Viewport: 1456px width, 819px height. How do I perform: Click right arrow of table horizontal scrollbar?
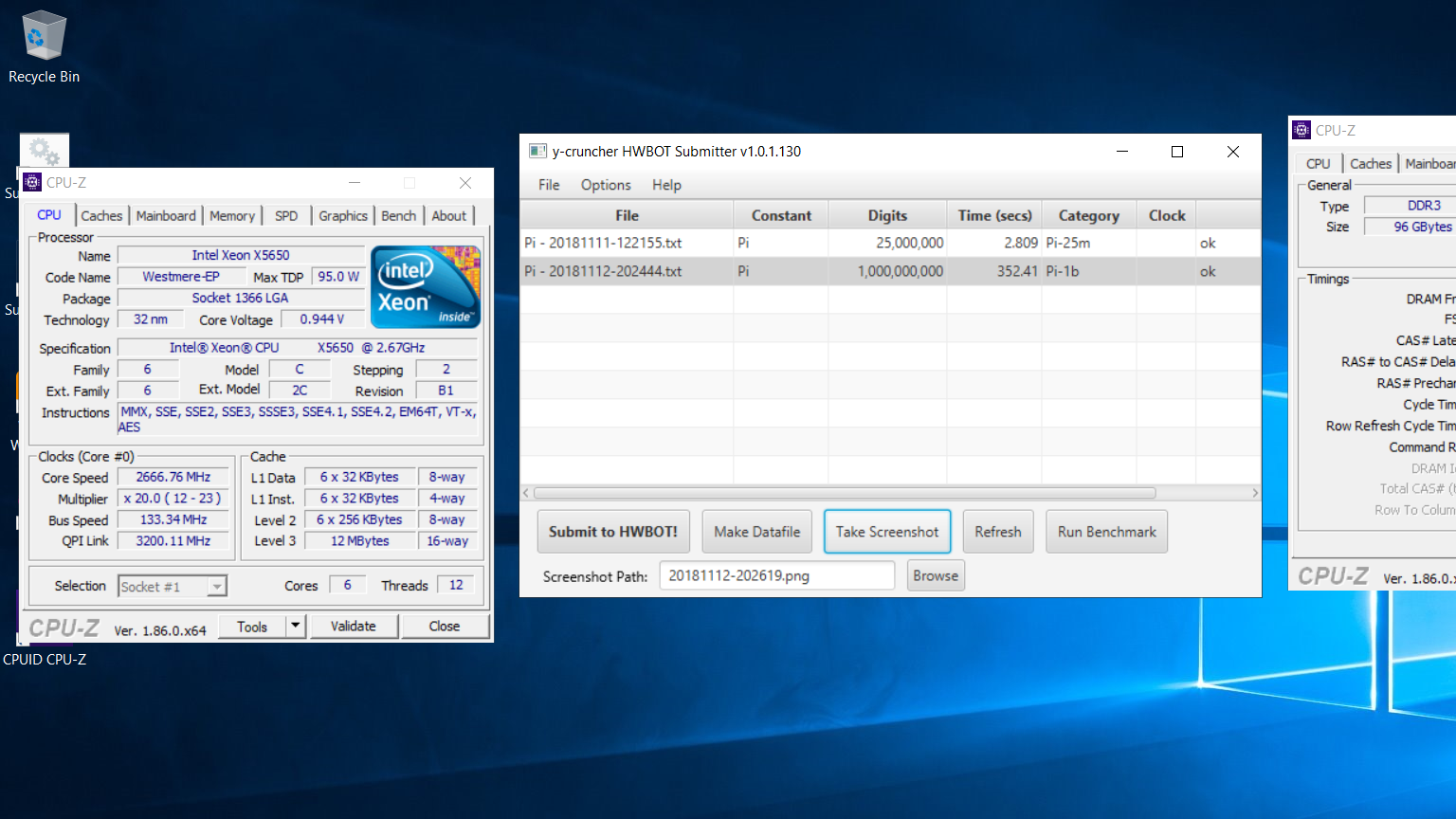[x=1255, y=493]
